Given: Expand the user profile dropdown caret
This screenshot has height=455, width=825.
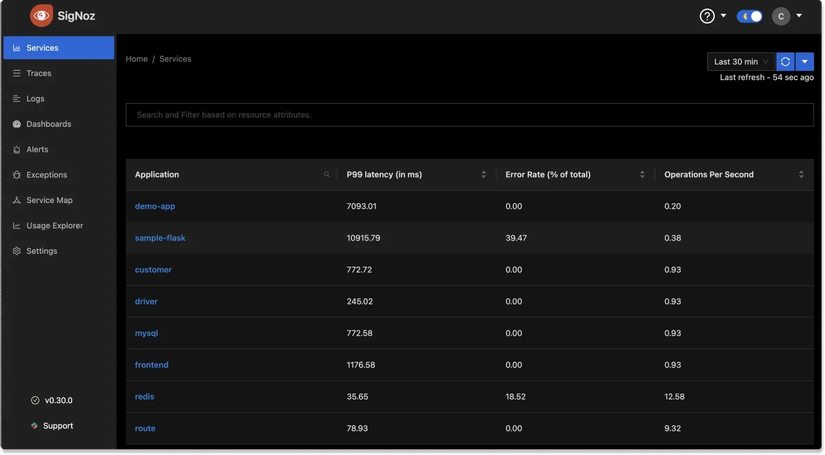Looking at the screenshot, I should pos(799,16).
